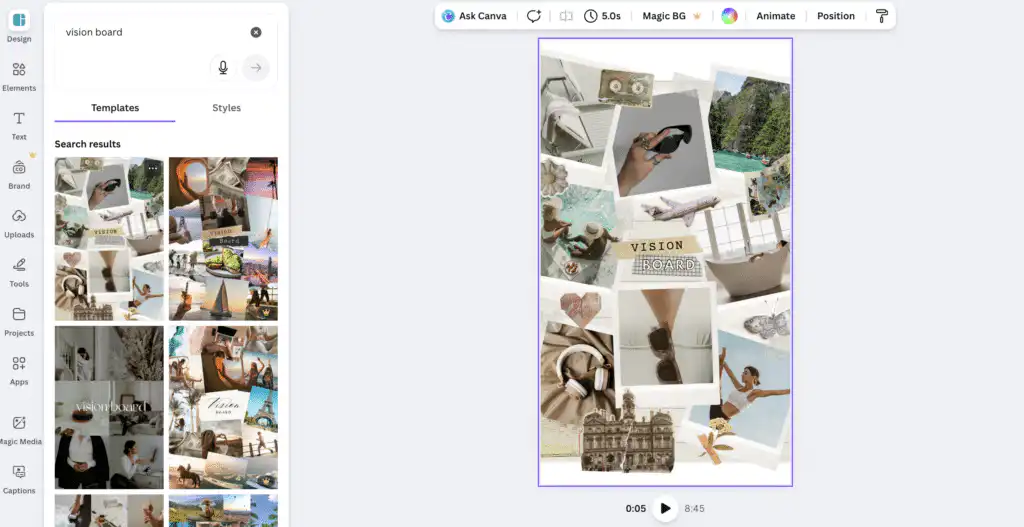The height and width of the screenshot is (527, 1024).
Task: Click Ask Canva in top toolbar
Action: click(x=474, y=16)
